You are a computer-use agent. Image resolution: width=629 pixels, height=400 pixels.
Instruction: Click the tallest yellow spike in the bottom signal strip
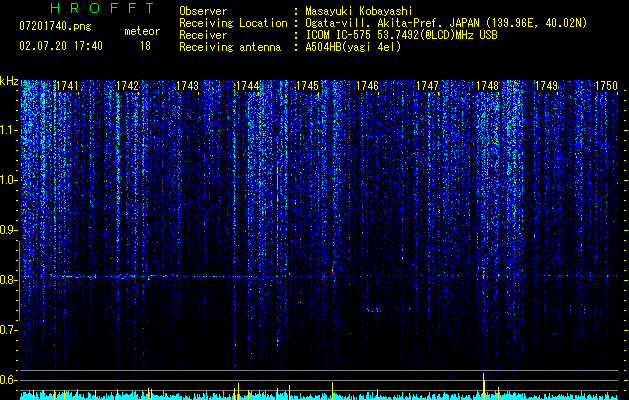click(x=484, y=386)
